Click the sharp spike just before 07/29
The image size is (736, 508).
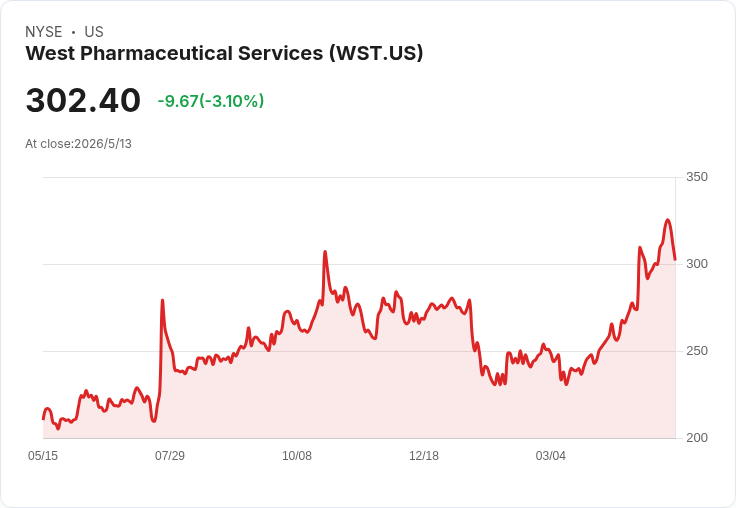click(x=162, y=300)
